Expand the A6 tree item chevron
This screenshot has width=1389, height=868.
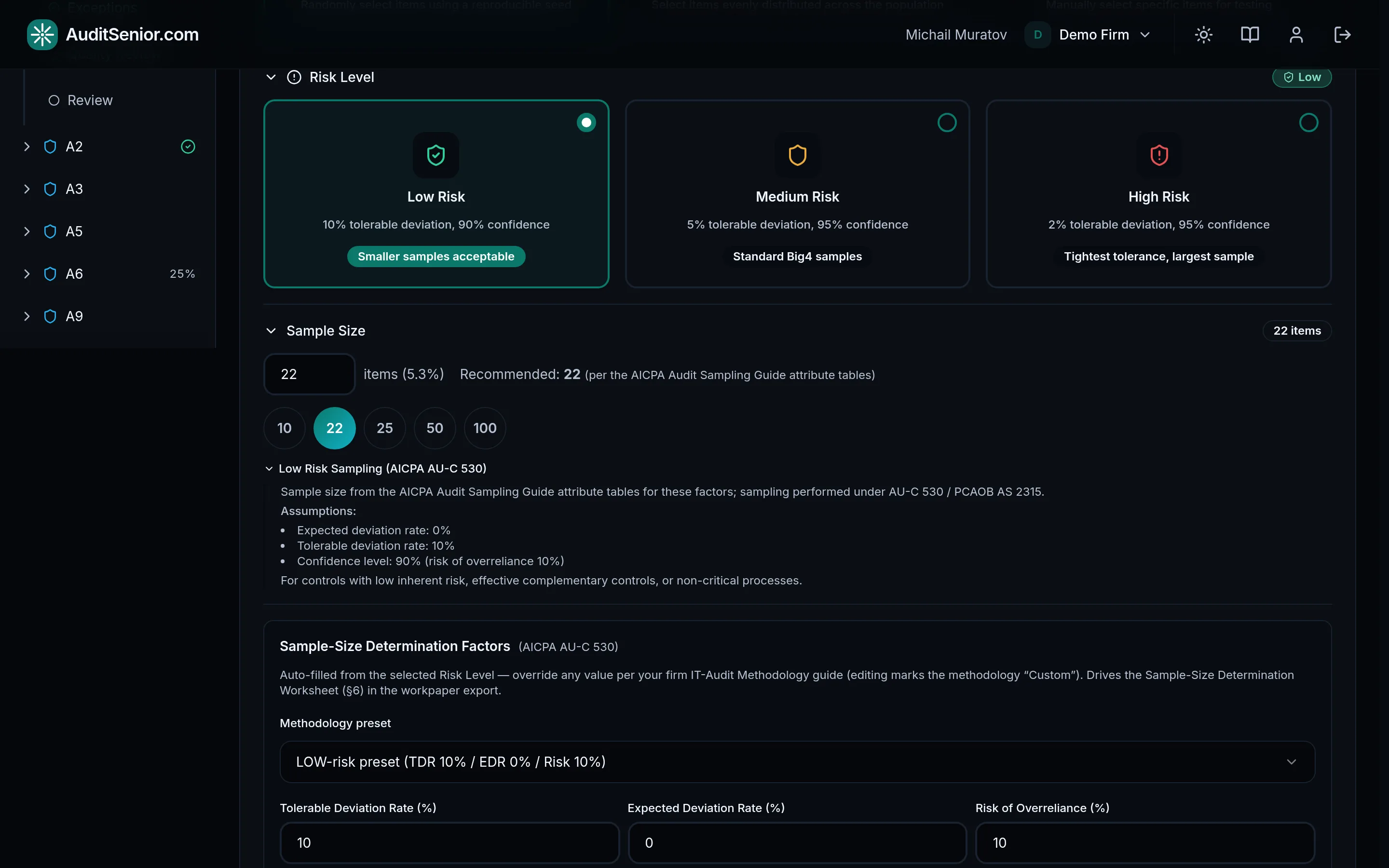tap(27, 274)
